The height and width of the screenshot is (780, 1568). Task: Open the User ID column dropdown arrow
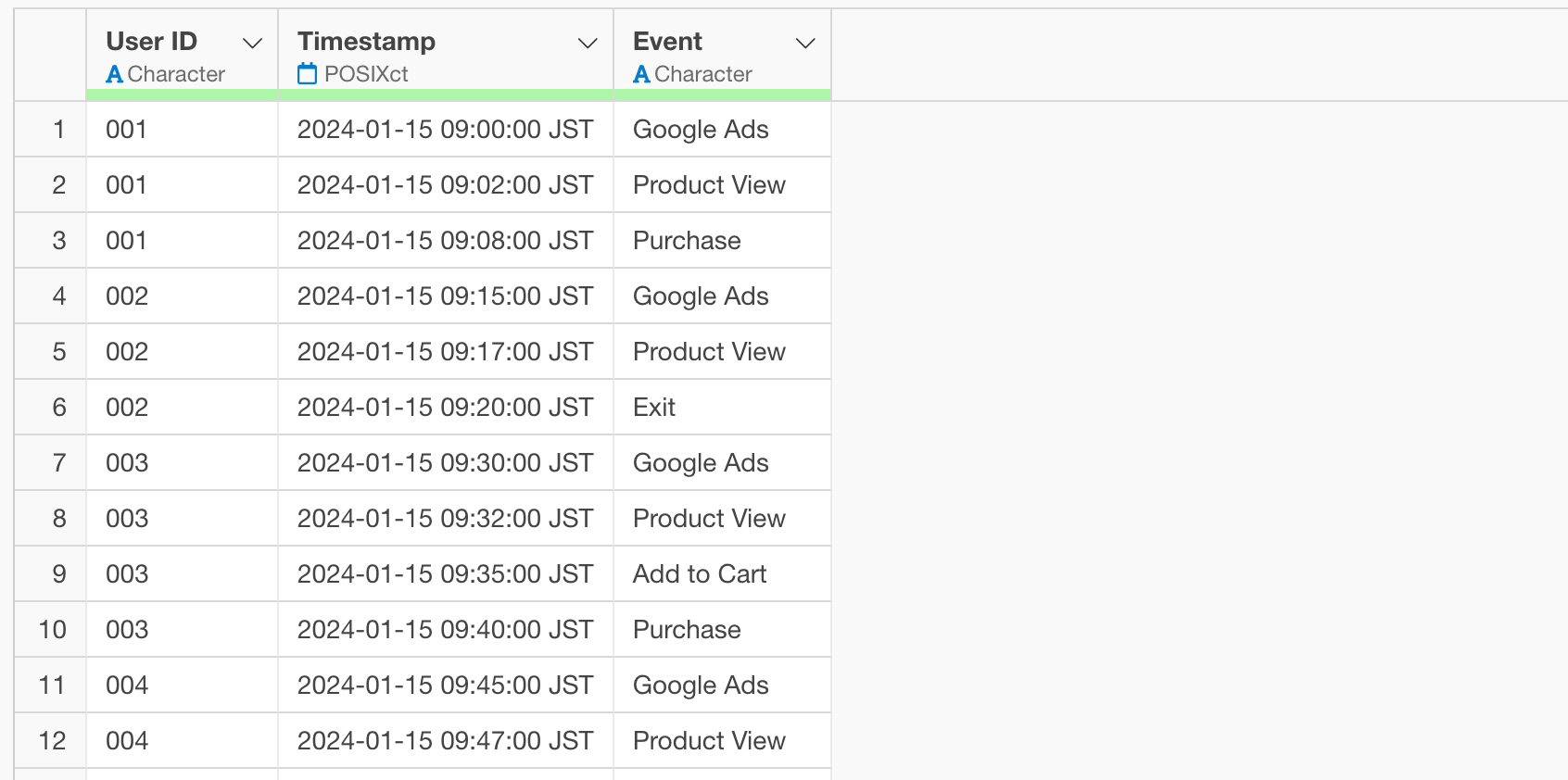click(x=252, y=44)
